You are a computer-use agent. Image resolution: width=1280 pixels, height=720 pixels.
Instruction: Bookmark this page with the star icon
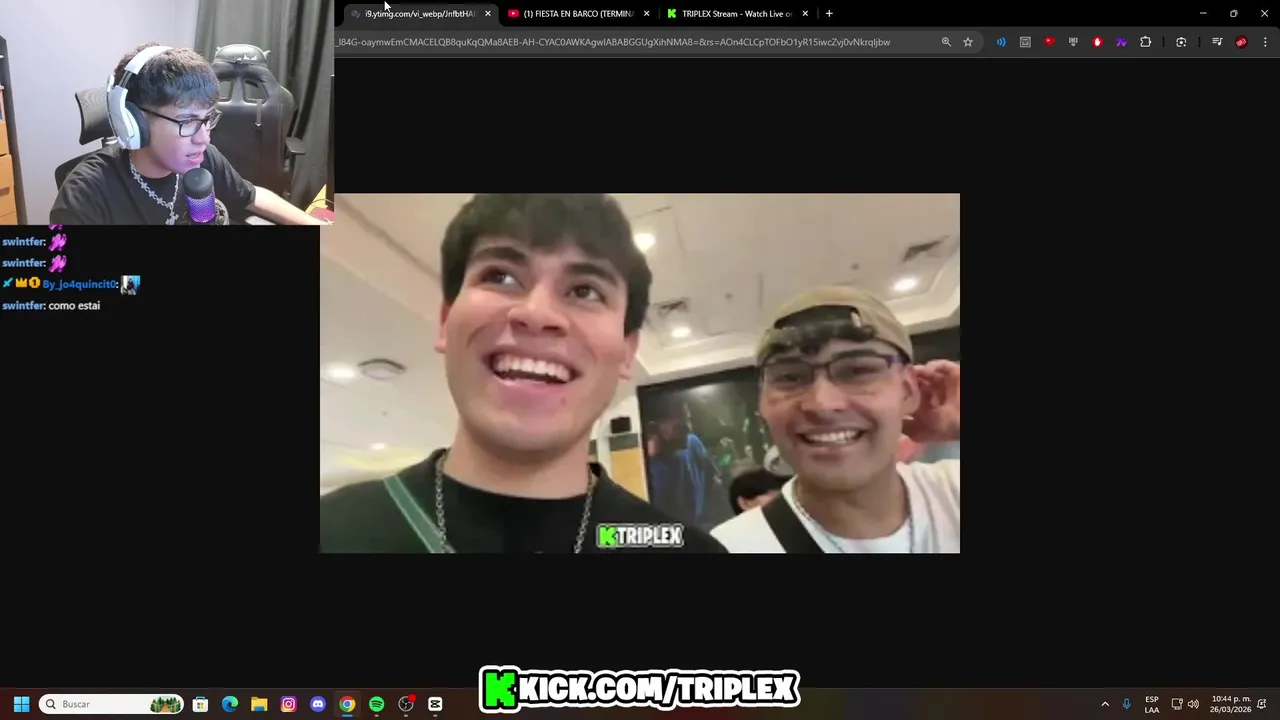(x=968, y=42)
